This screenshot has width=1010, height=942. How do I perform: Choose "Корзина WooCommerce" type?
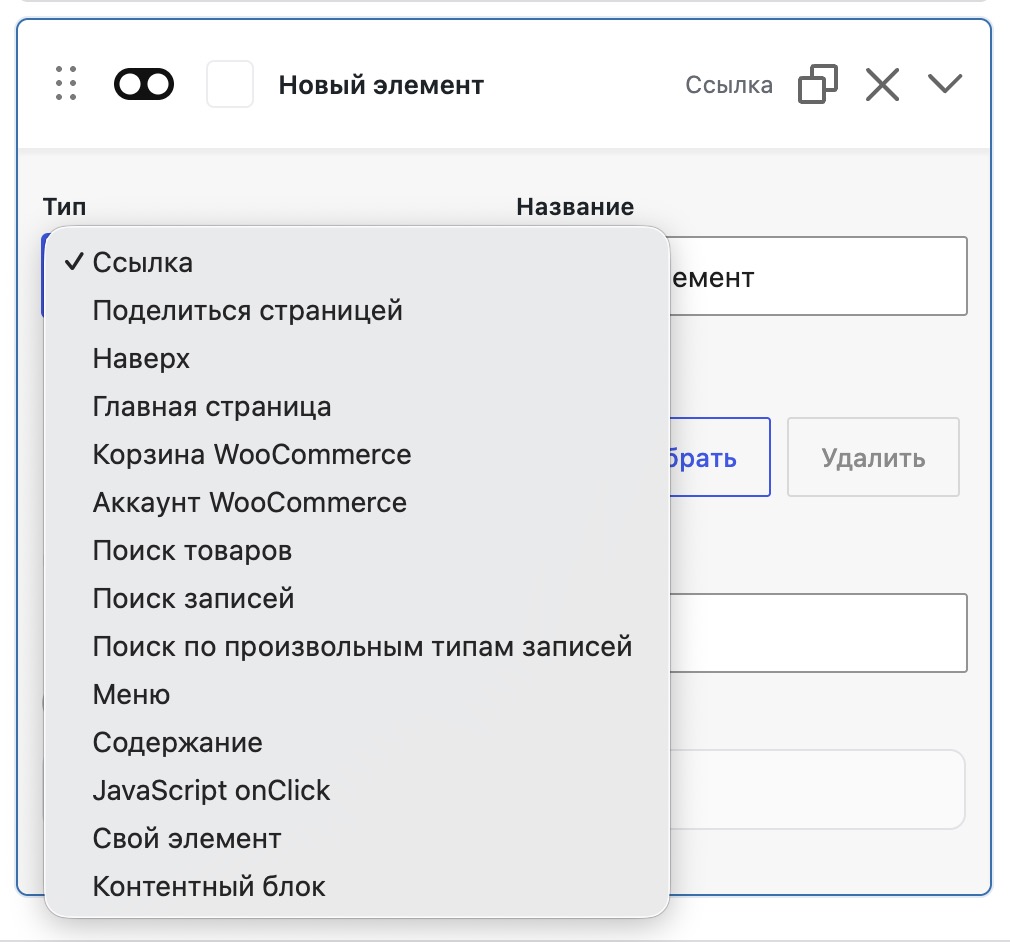pyautogui.click(x=357, y=454)
